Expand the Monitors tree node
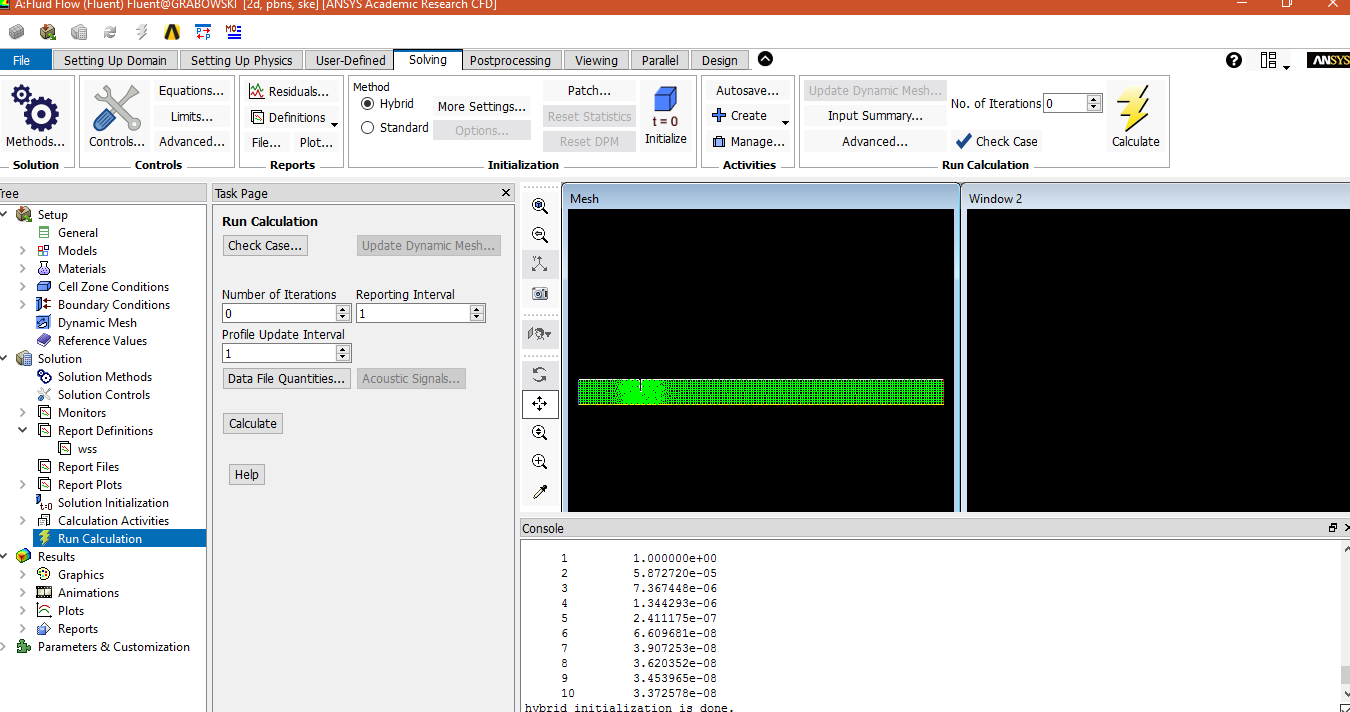Screen dimensions: 1350x712 click(23, 413)
